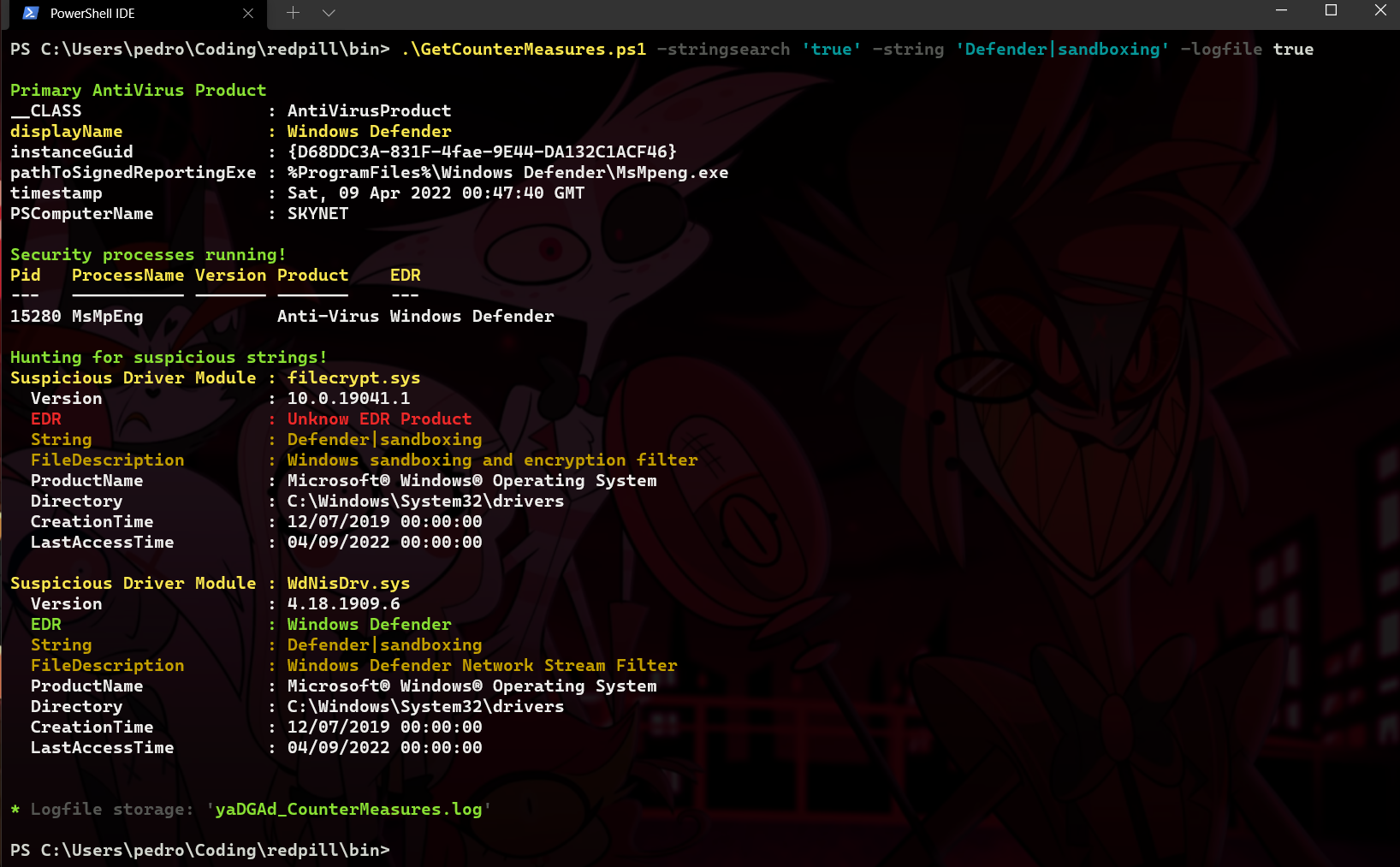The width and height of the screenshot is (1400, 867).
Task: Click the PowerShell icon in the tab
Action: pyautogui.click(x=30, y=13)
